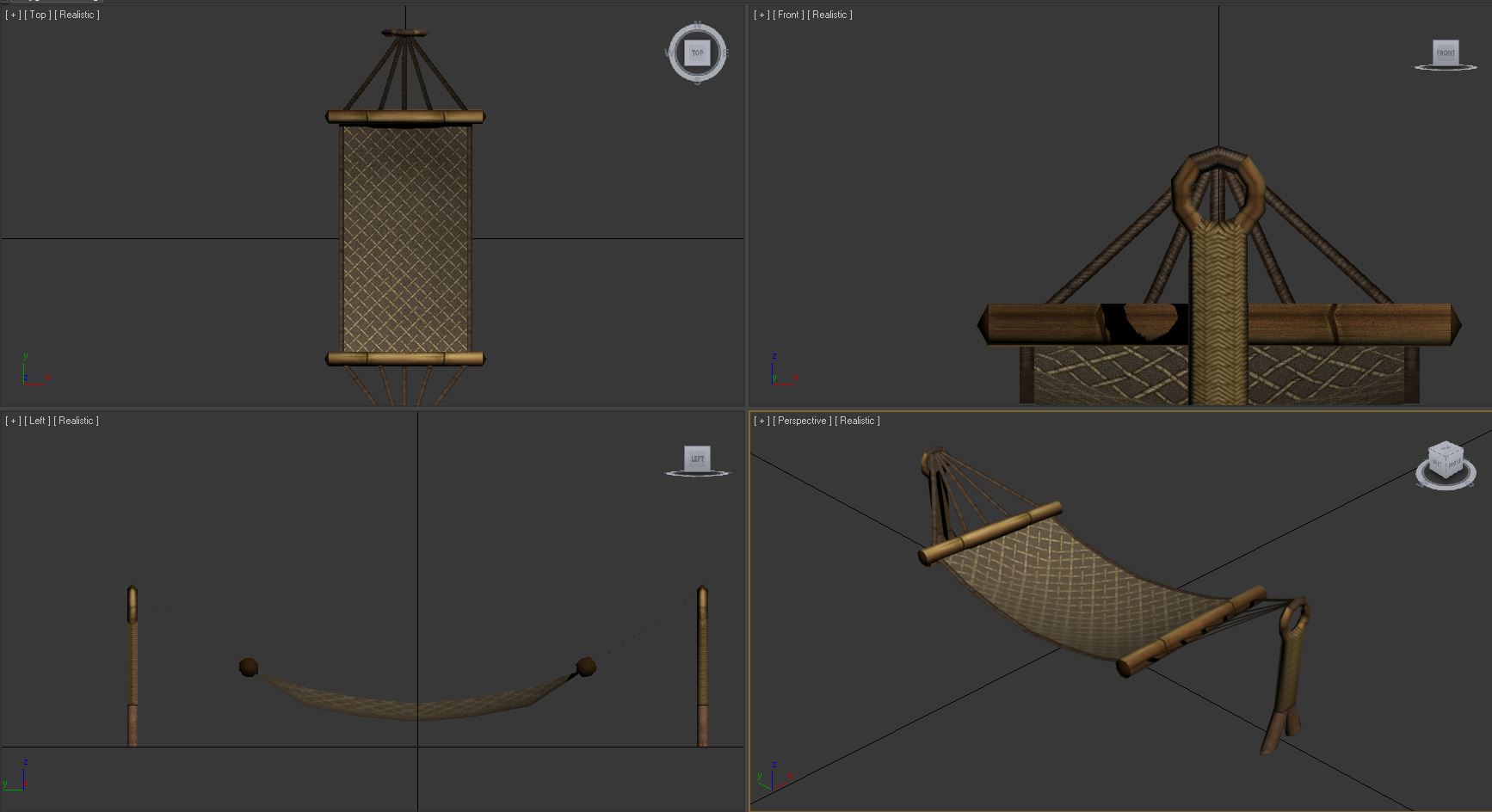Select the upper bamboo bar in Top viewport

click(x=405, y=116)
